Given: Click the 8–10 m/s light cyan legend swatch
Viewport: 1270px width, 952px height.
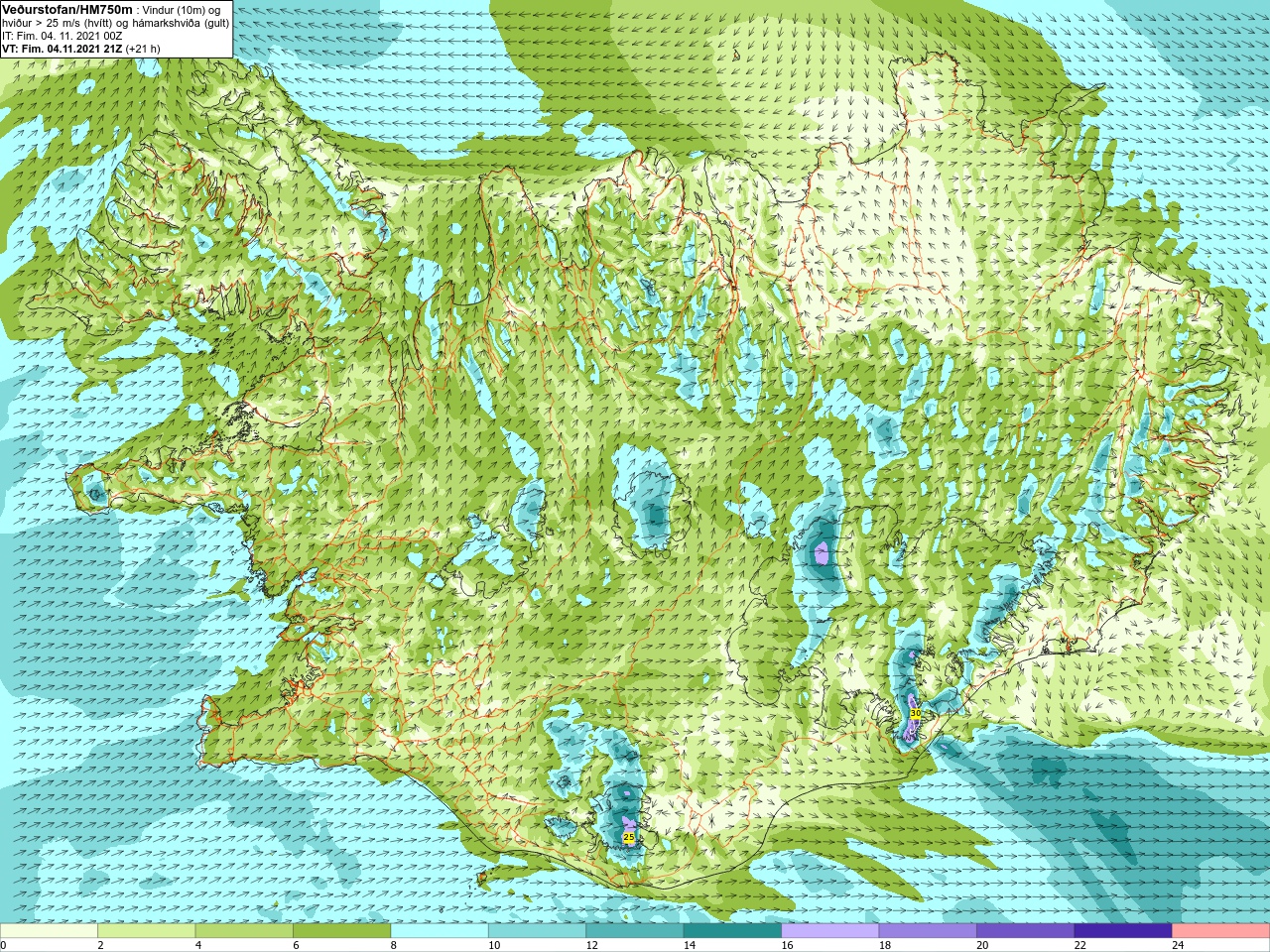Looking at the screenshot, I should coord(440,931).
